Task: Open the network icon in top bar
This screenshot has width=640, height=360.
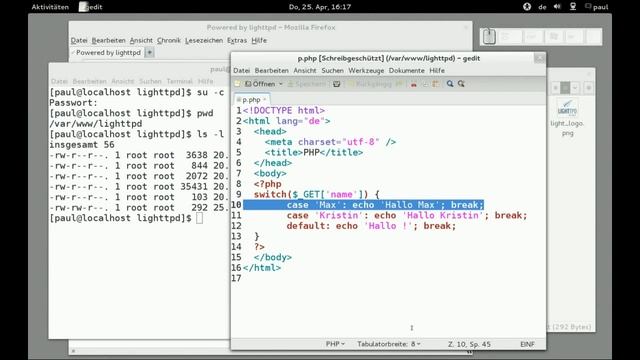Action: pos(573,7)
